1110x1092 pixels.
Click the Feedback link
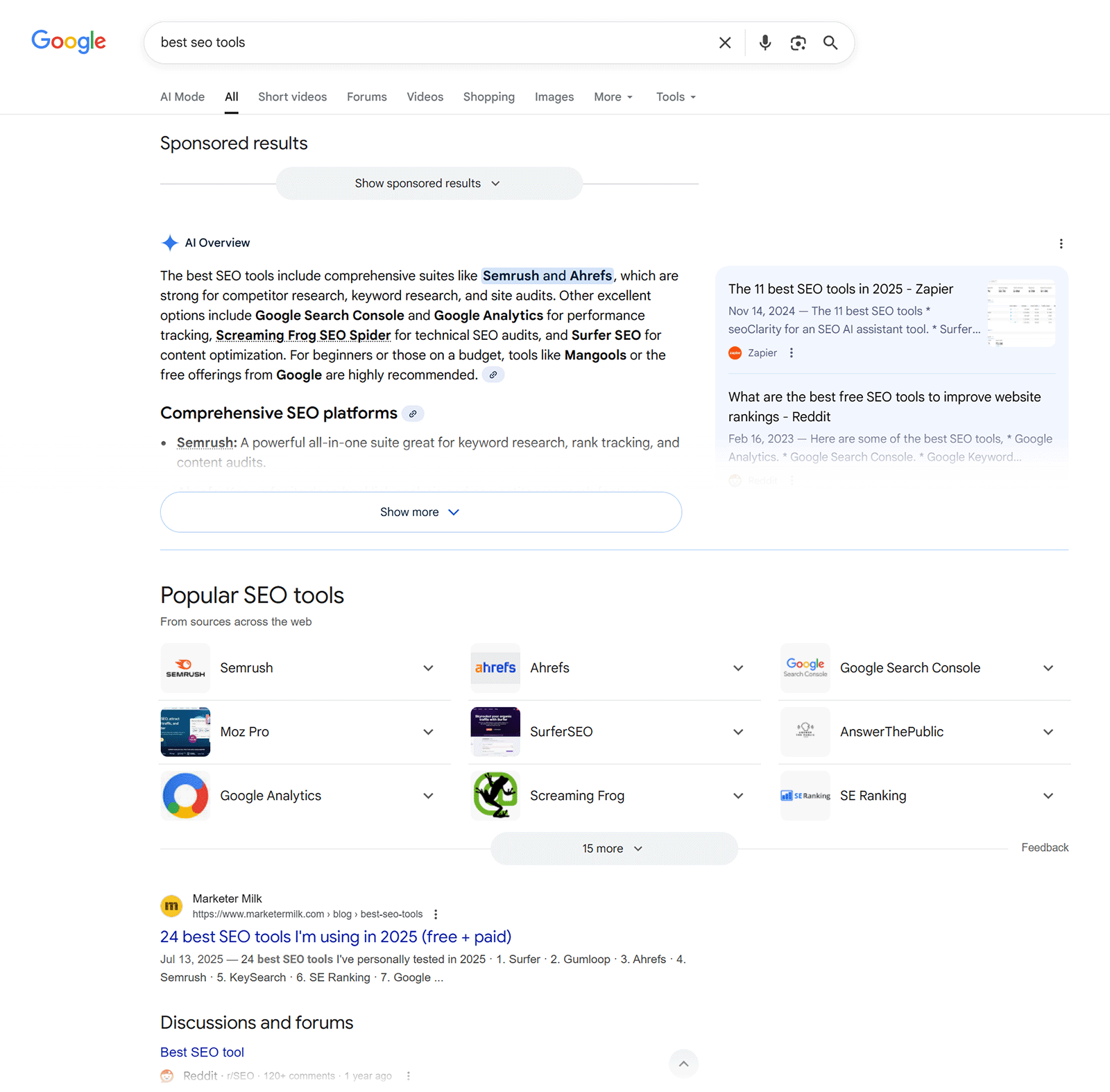tap(1044, 847)
